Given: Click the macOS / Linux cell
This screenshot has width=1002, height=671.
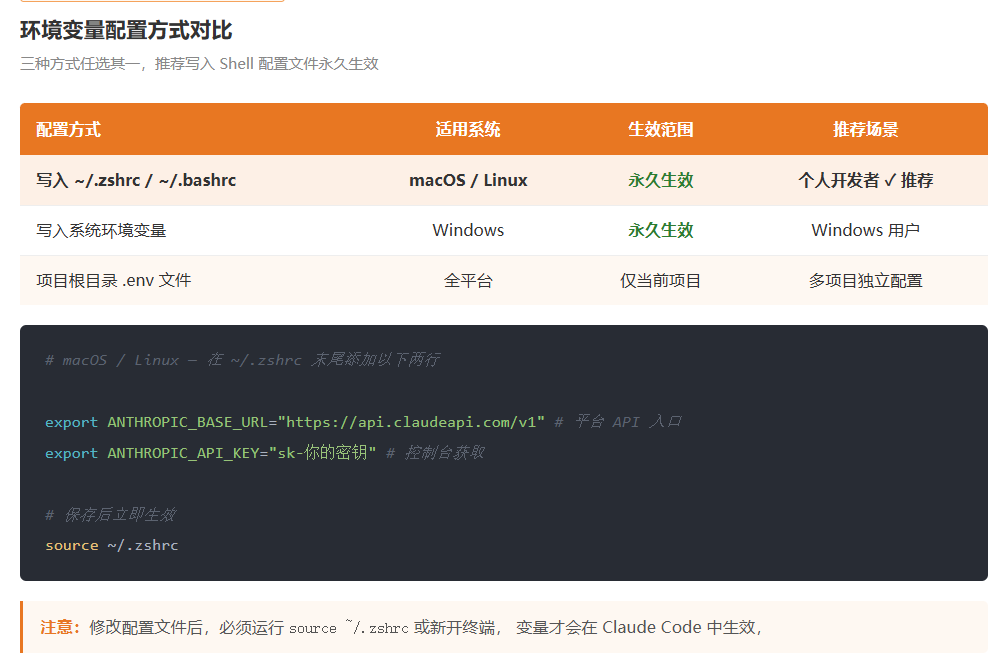Looking at the screenshot, I should pyautogui.click(x=468, y=180).
